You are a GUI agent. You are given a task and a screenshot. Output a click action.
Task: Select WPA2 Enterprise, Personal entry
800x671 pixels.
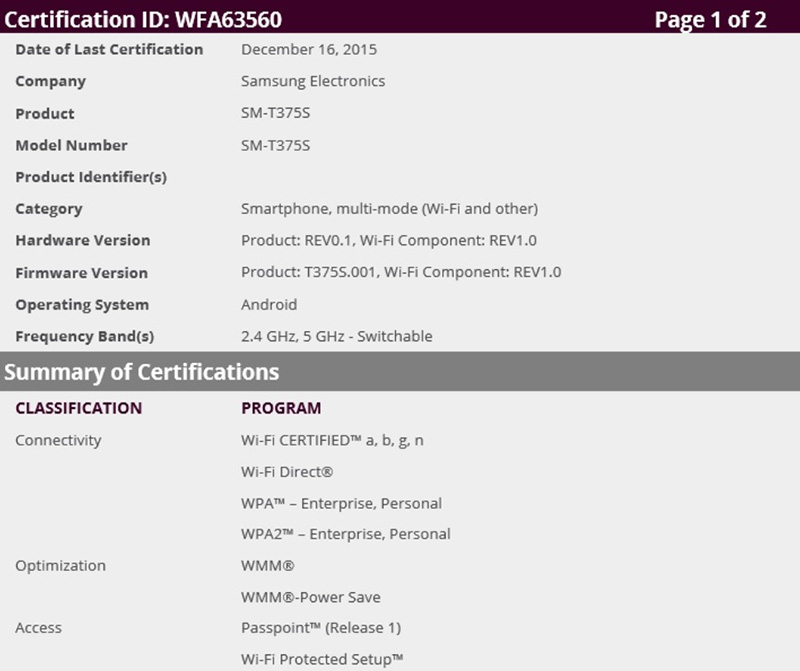pos(346,534)
